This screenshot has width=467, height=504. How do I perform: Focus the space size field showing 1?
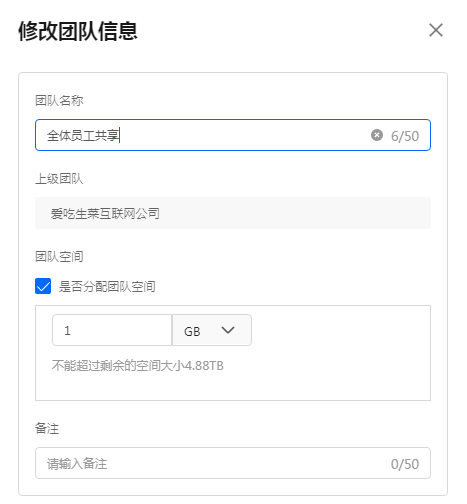[x=112, y=330]
